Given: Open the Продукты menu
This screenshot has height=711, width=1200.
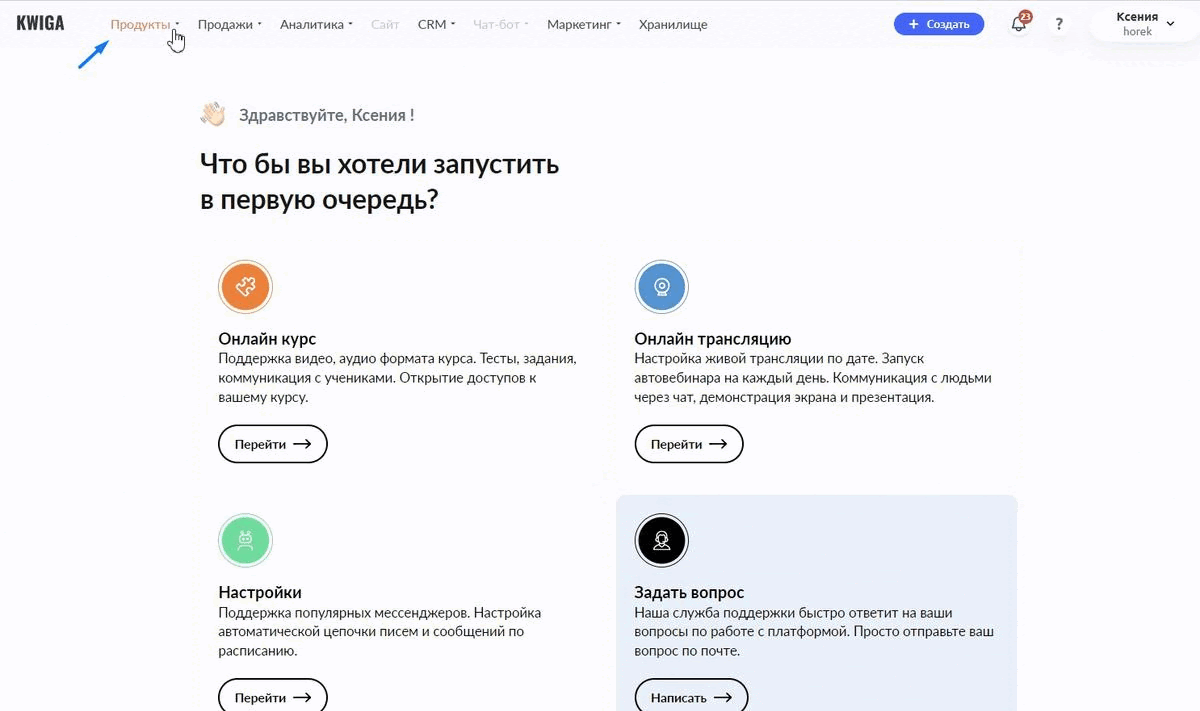Looking at the screenshot, I should pos(145,24).
